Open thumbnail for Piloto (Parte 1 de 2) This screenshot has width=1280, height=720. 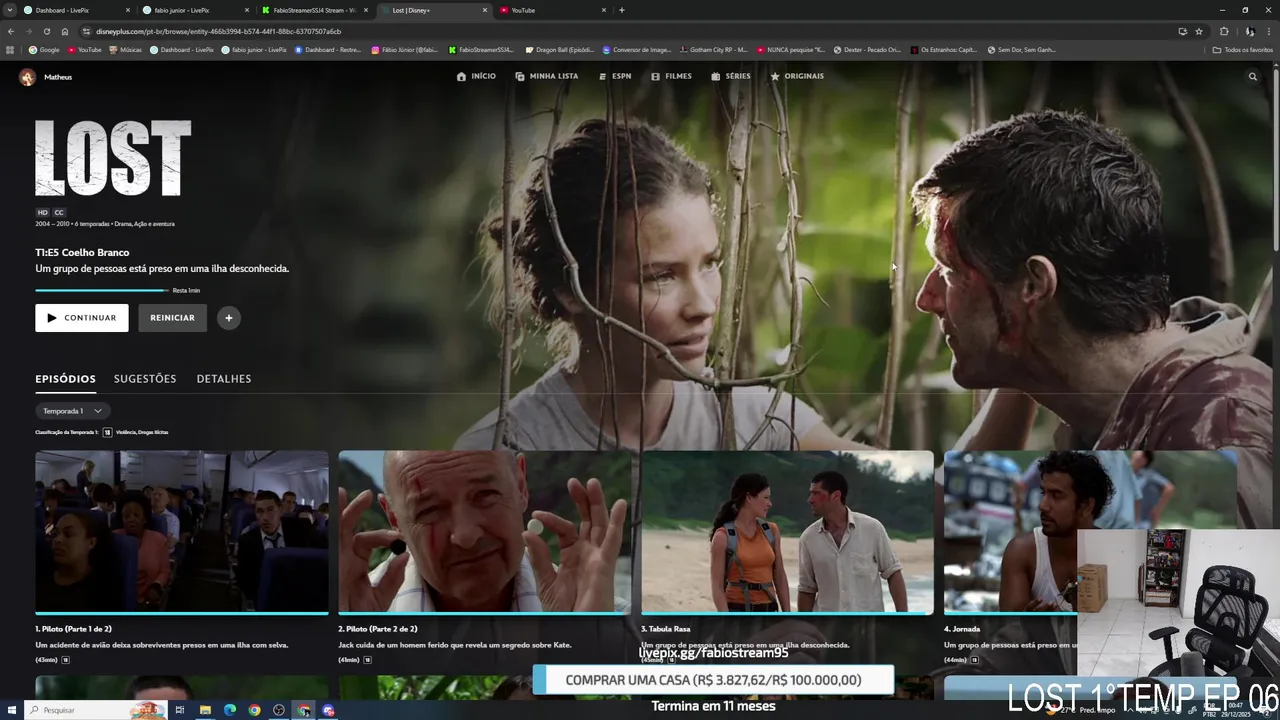coord(182,532)
